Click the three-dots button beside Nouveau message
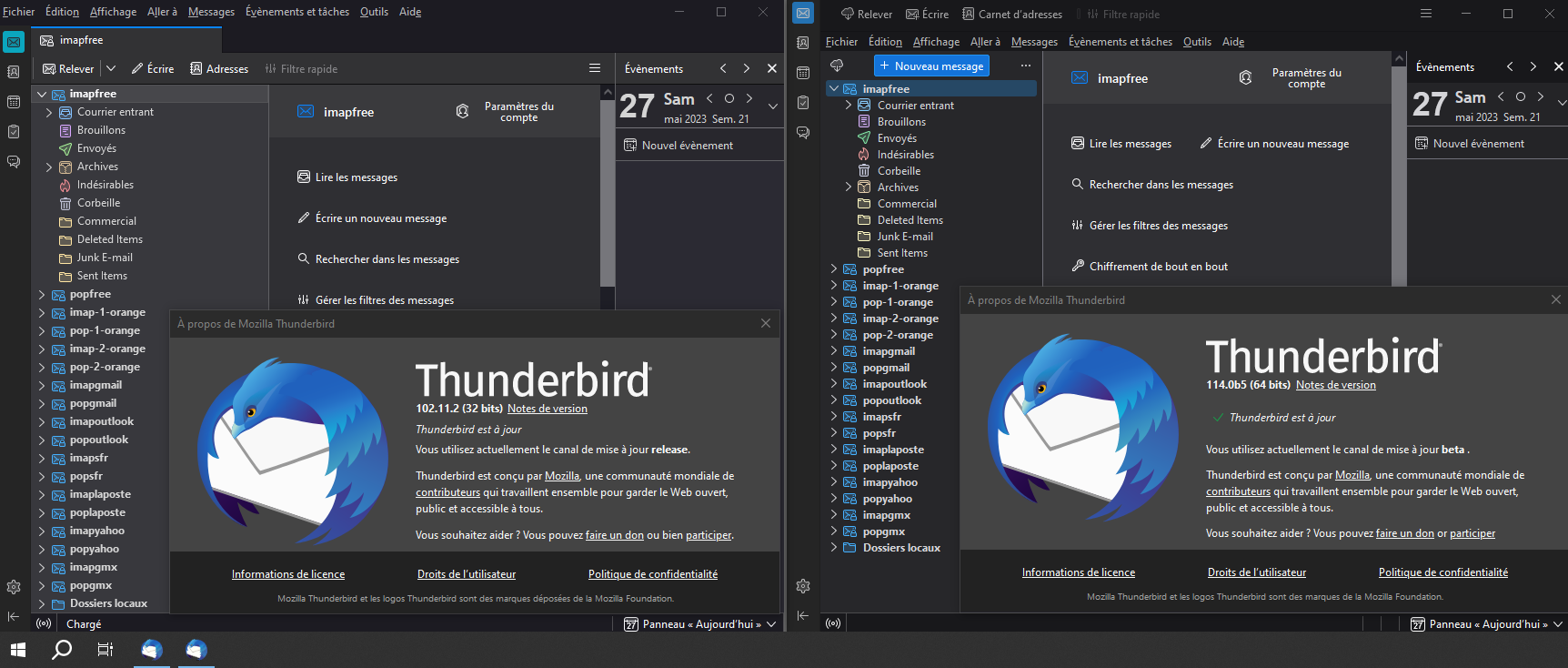Screen dimensions: 1568x668 [x=1025, y=66]
